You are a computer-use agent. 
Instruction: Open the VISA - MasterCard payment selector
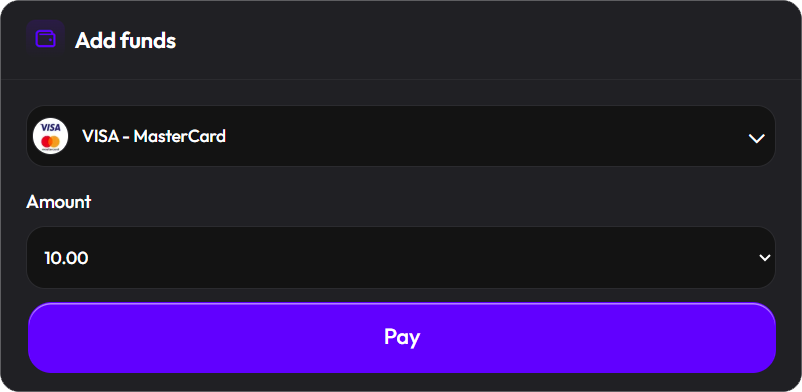pos(401,136)
